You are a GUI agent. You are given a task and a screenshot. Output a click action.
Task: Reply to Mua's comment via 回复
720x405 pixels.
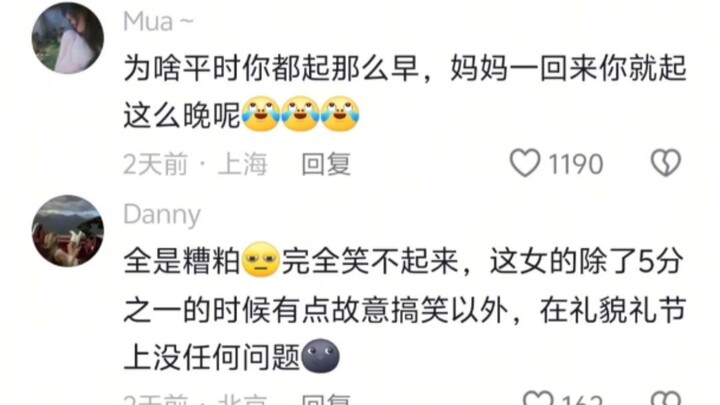(x=326, y=164)
